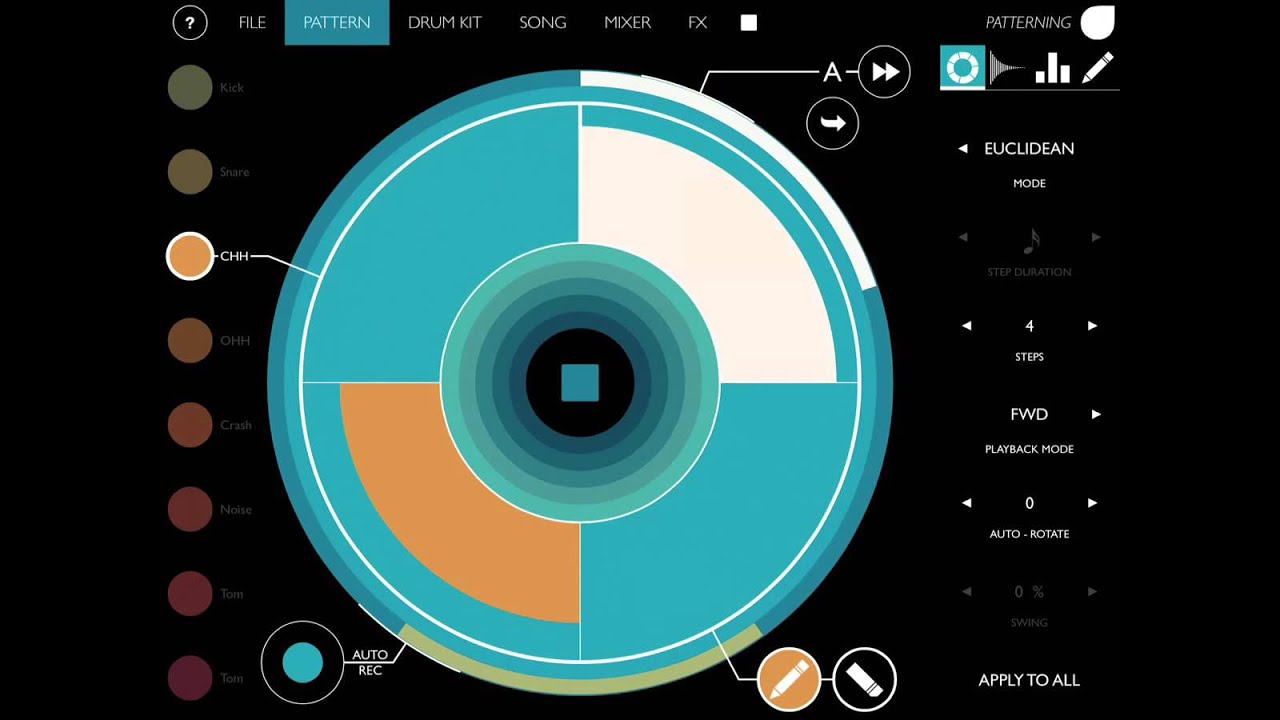Increase AUTO-ROTATE with right arrow
The image size is (1280, 720).
[1092, 503]
